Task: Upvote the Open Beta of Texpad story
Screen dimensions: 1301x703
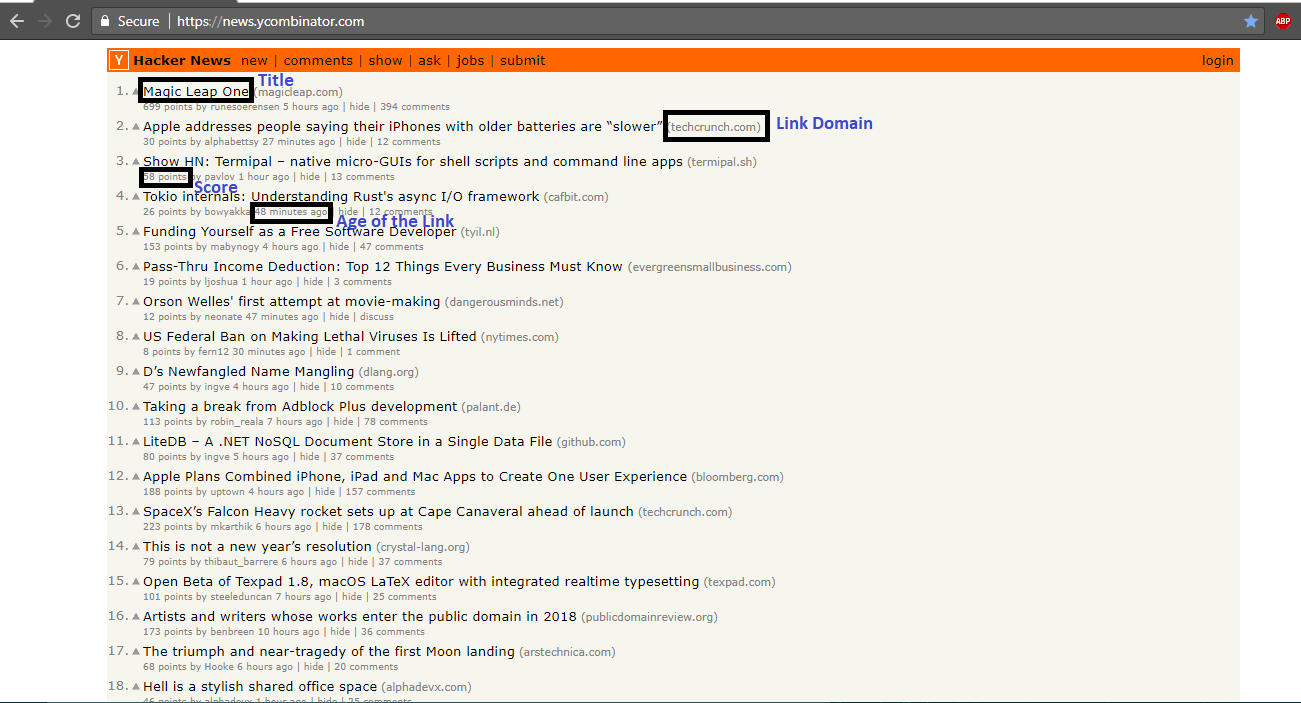Action: point(136,582)
